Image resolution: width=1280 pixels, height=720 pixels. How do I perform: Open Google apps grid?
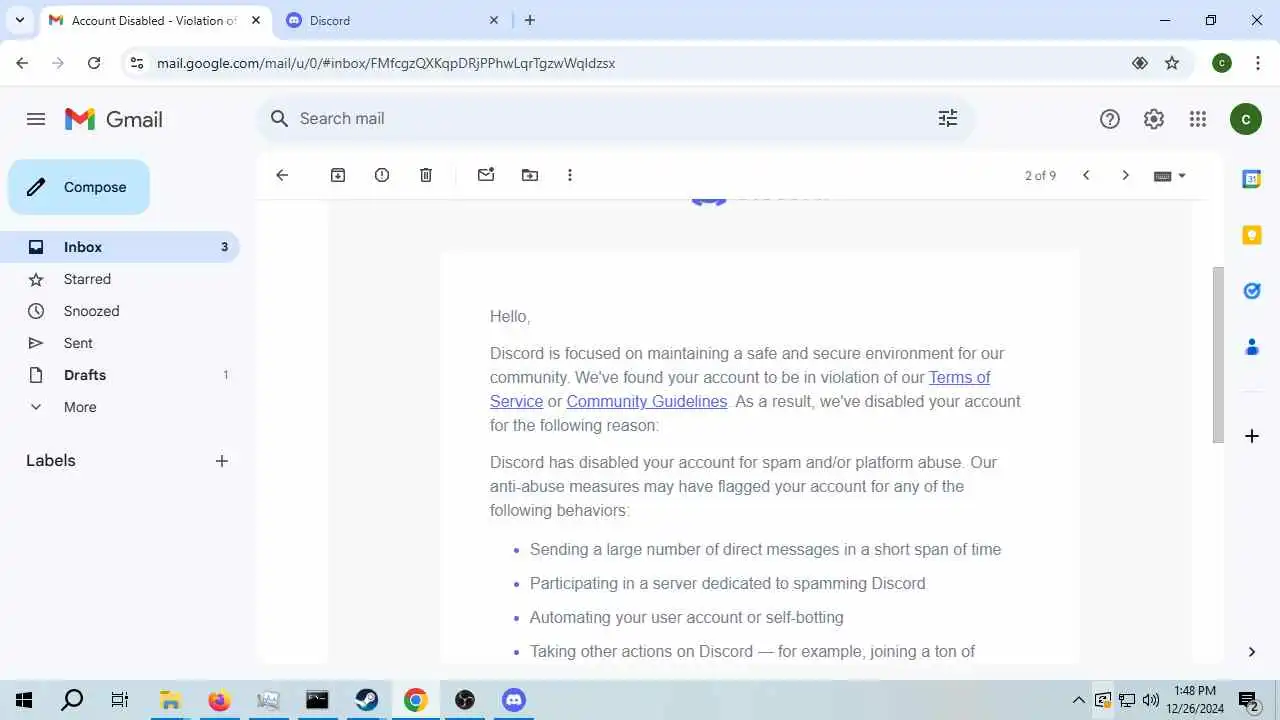(1198, 119)
